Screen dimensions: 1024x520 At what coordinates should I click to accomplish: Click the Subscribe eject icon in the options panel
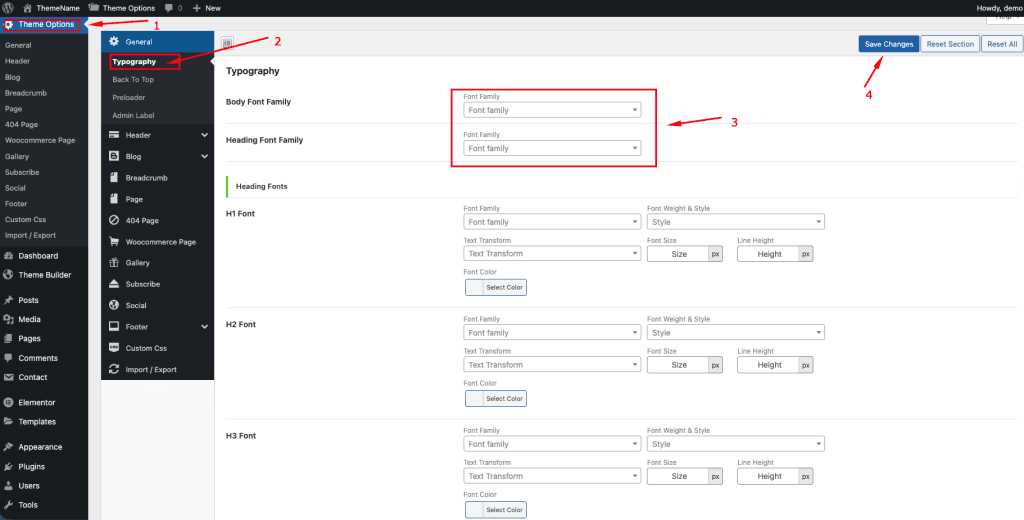pos(114,284)
